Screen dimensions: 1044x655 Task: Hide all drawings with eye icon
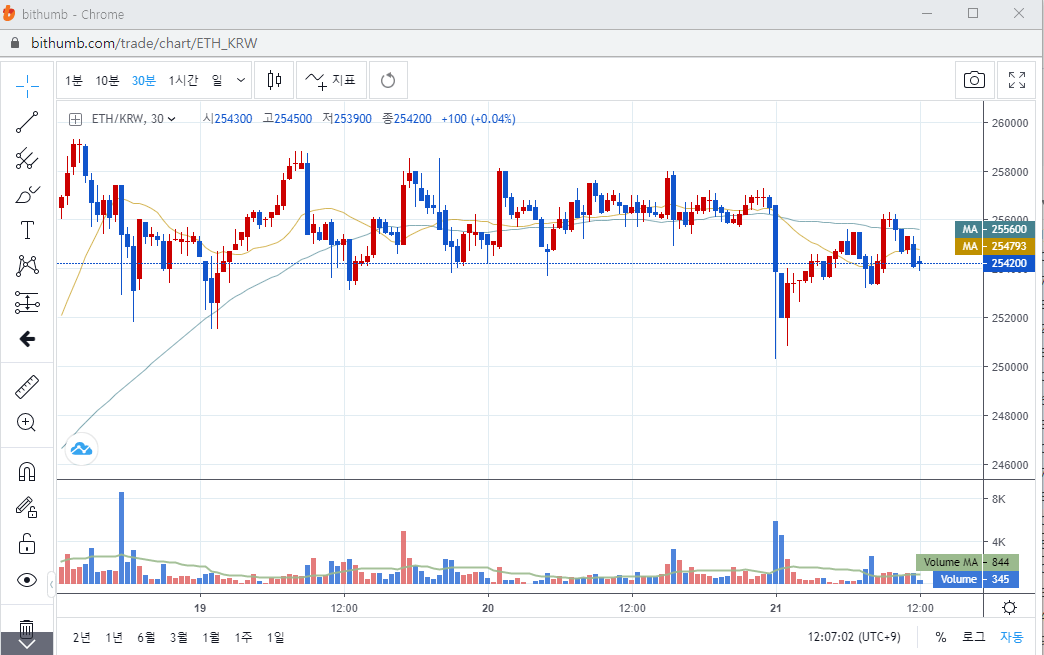(27, 580)
